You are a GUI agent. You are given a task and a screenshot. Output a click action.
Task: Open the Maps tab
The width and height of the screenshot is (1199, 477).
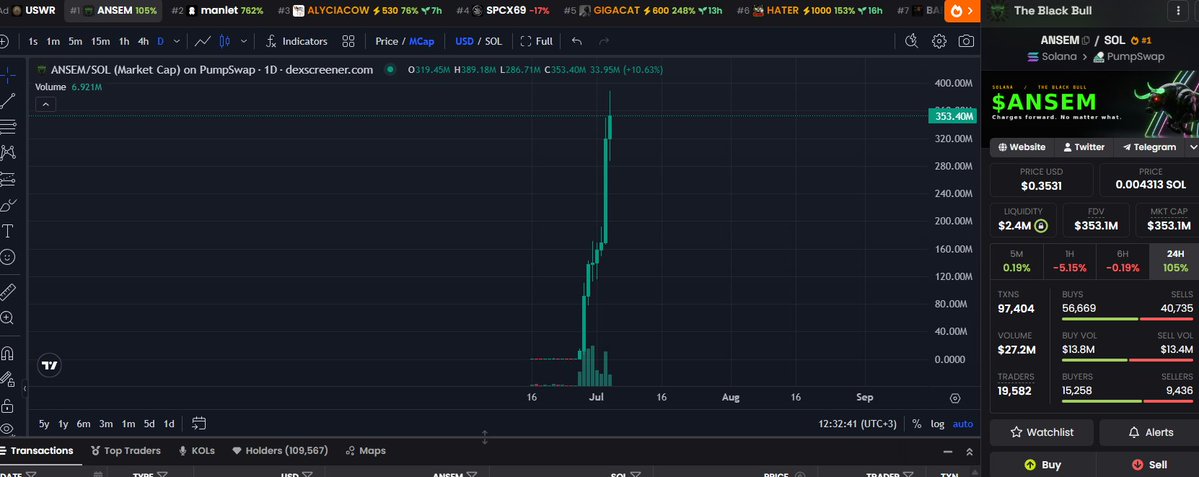point(366,450)
